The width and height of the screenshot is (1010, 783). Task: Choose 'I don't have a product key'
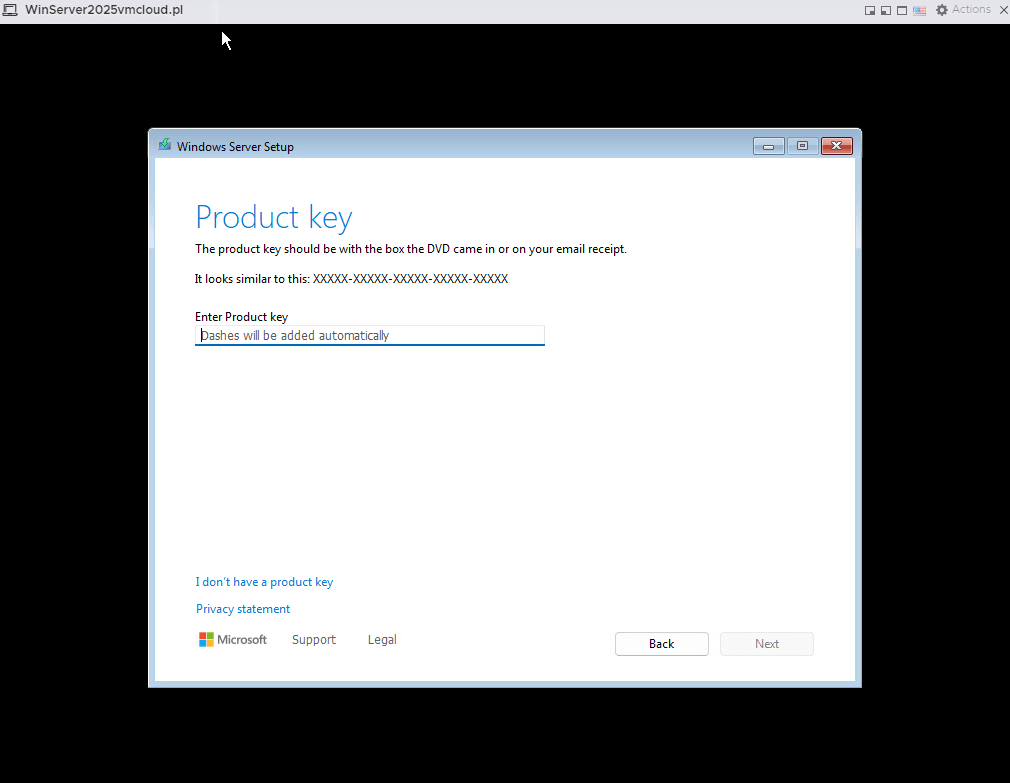coord(264,582)
